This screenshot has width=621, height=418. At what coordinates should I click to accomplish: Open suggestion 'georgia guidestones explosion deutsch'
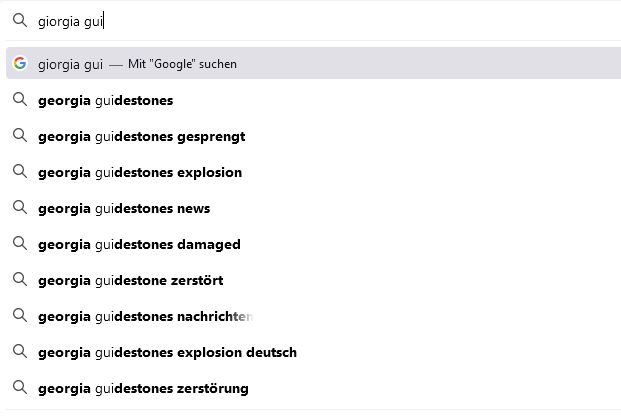pyautogui.click(x=167, y=352)
